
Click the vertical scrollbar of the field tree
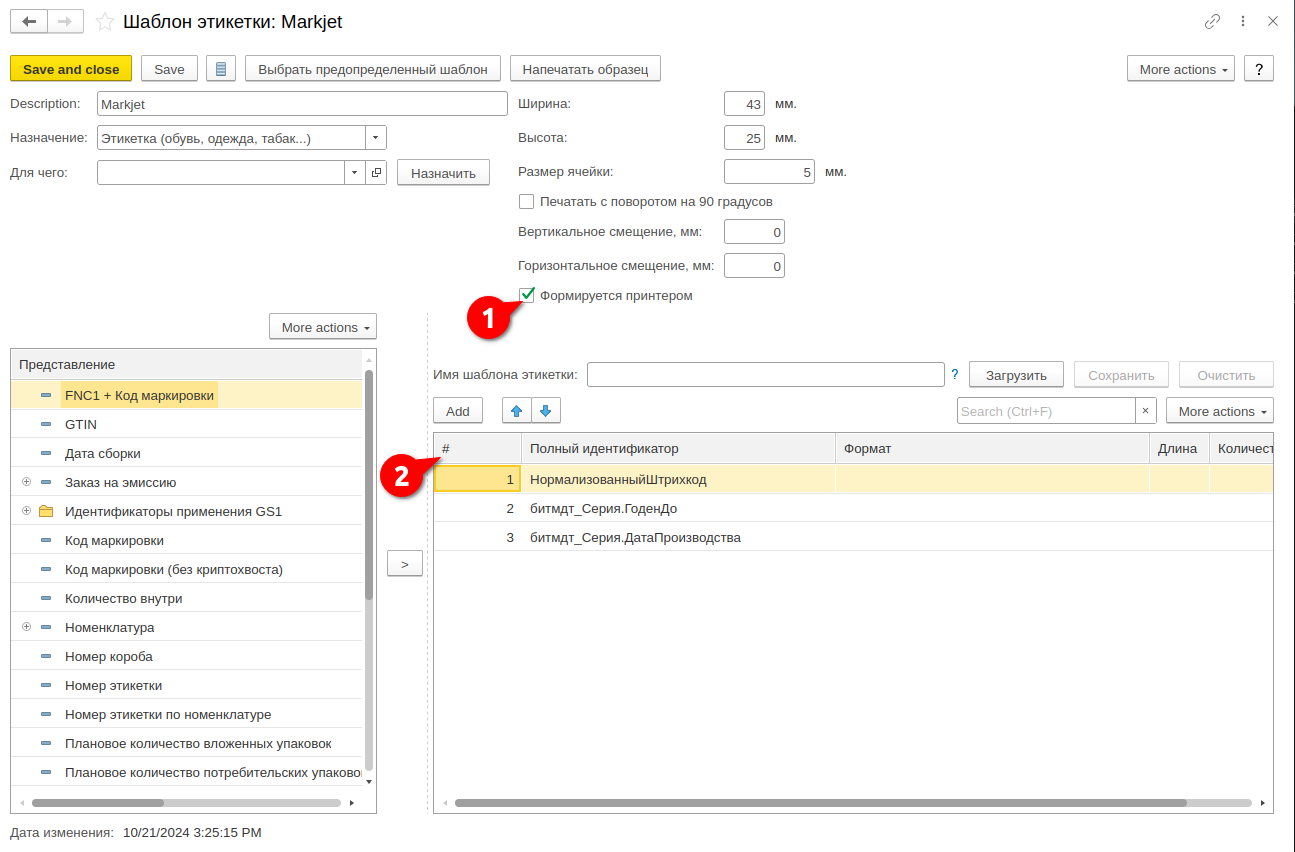[369, 485]
